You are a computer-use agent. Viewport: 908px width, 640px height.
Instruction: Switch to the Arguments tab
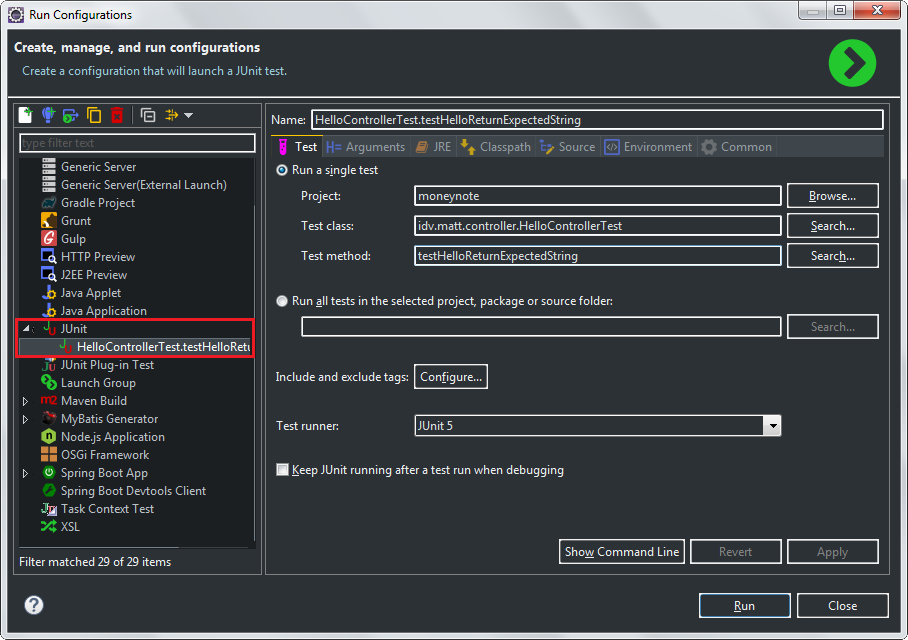tap(365, 147)
